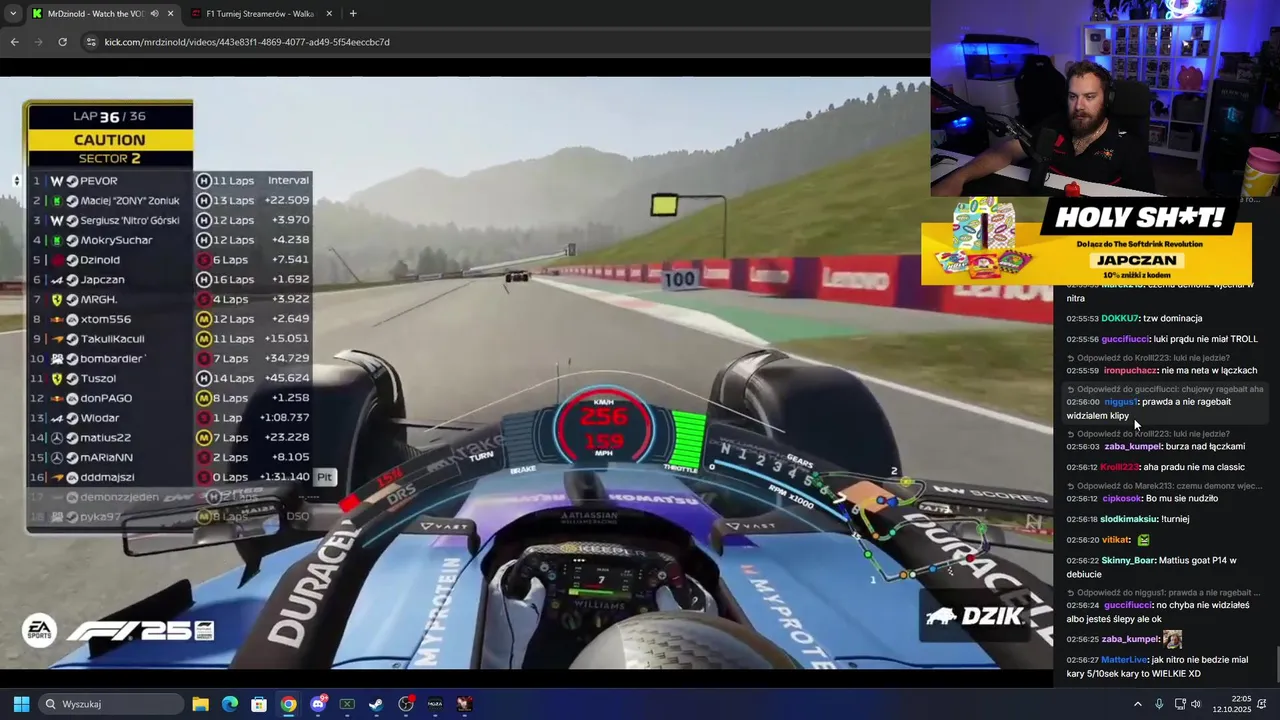Go forward in the browser history
This screenshot has width=1280, height=720.
(x=38, y=42)
